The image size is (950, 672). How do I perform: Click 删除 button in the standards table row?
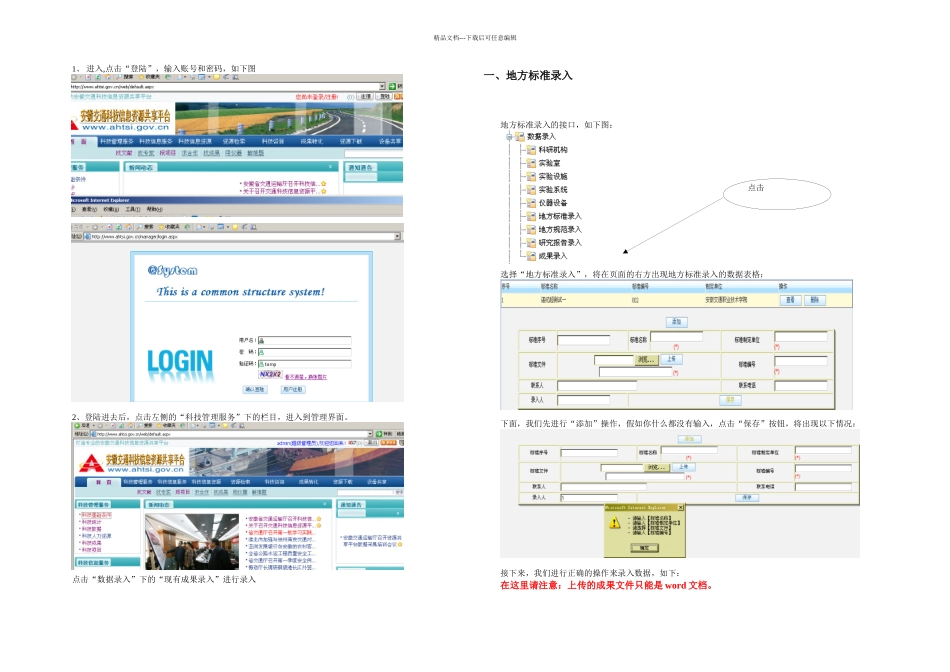pyautogui.click(x=814, y=300)
